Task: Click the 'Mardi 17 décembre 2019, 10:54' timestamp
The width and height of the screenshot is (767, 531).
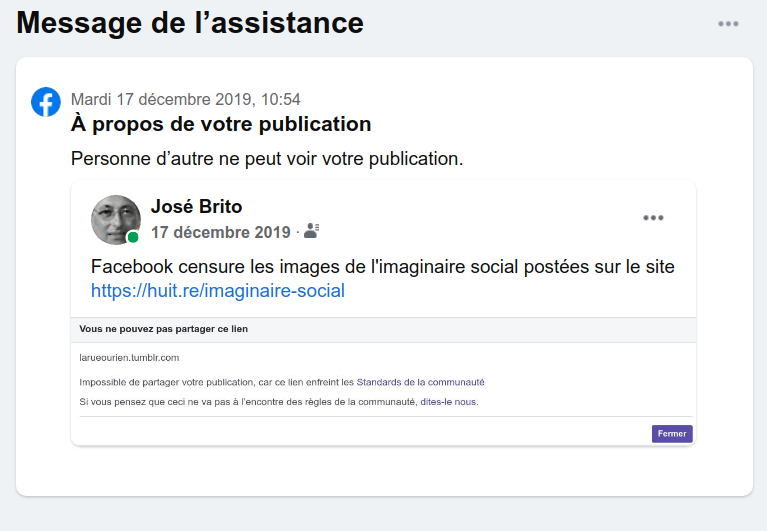Action: 185,99
